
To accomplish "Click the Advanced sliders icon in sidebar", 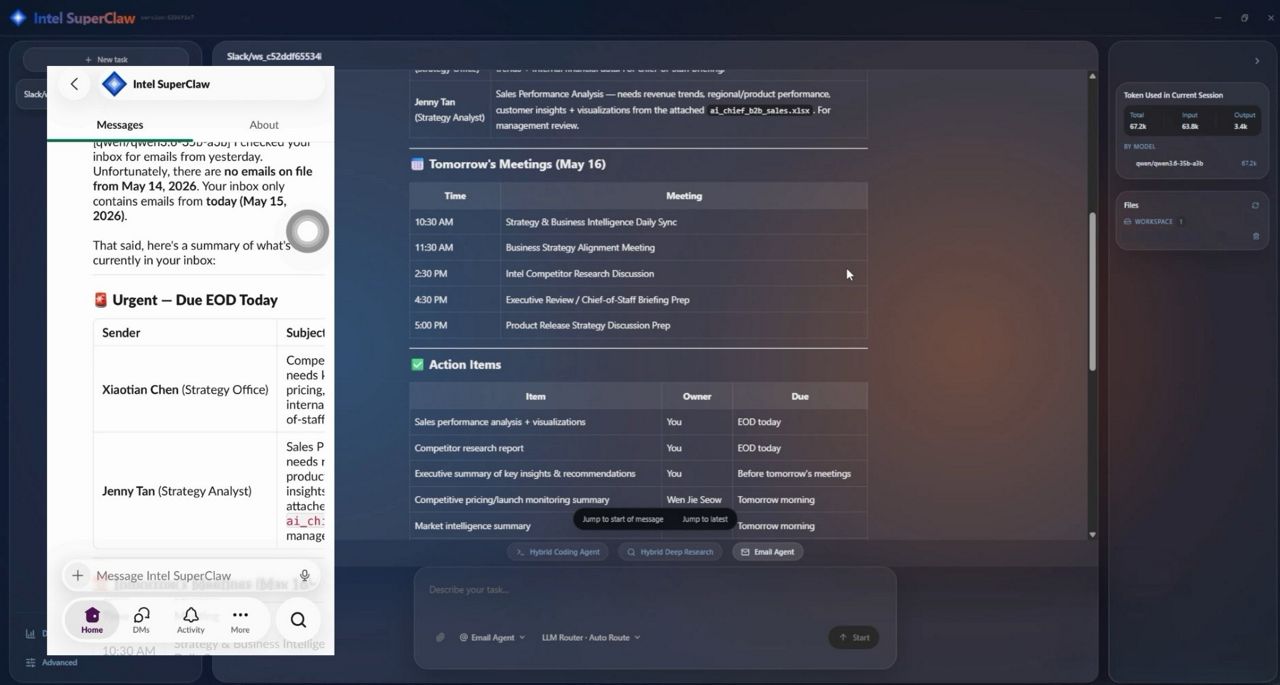I will click(x=31, y=662).
